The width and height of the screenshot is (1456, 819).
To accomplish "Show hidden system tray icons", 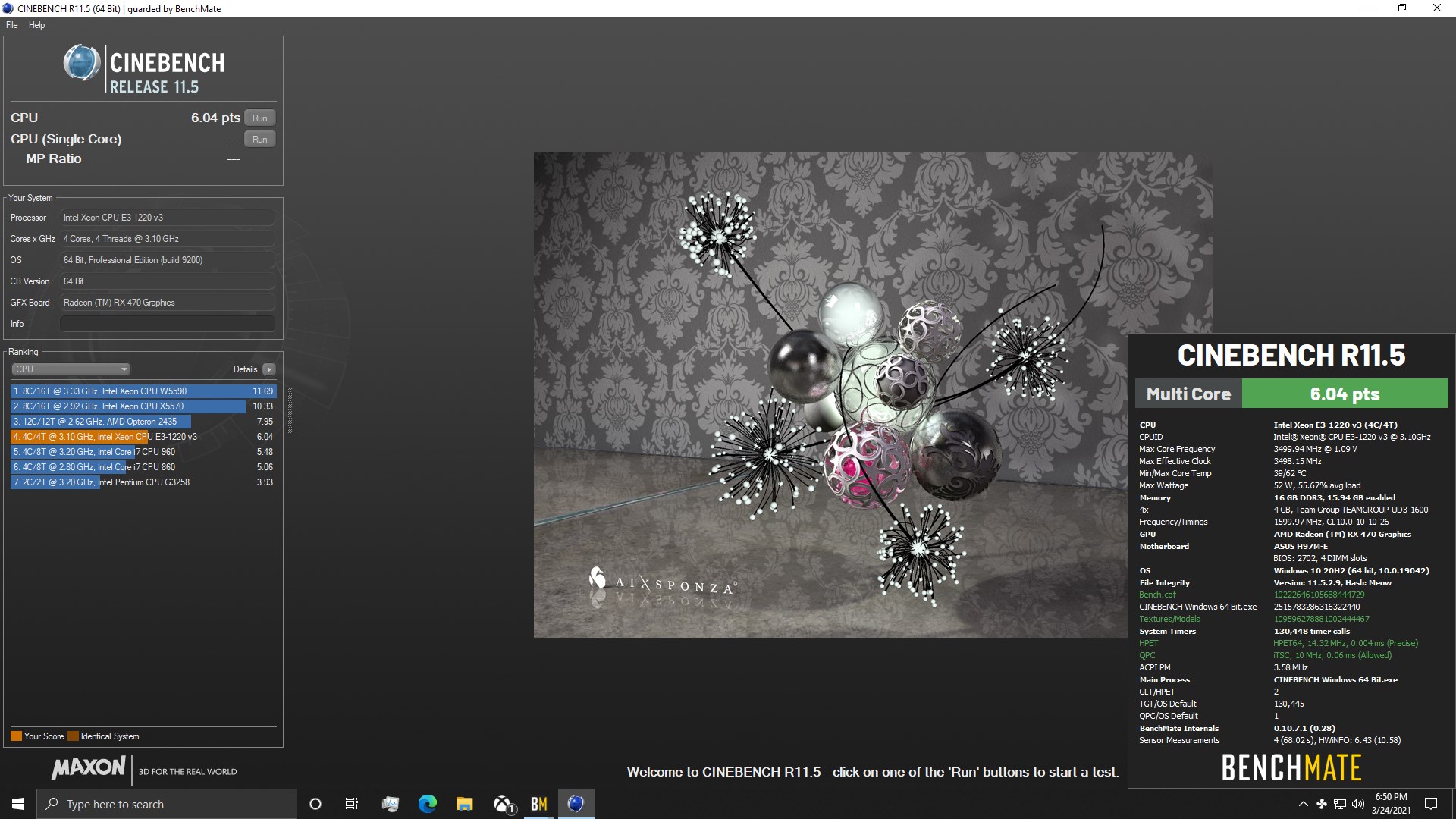I will coord(1303,804).
